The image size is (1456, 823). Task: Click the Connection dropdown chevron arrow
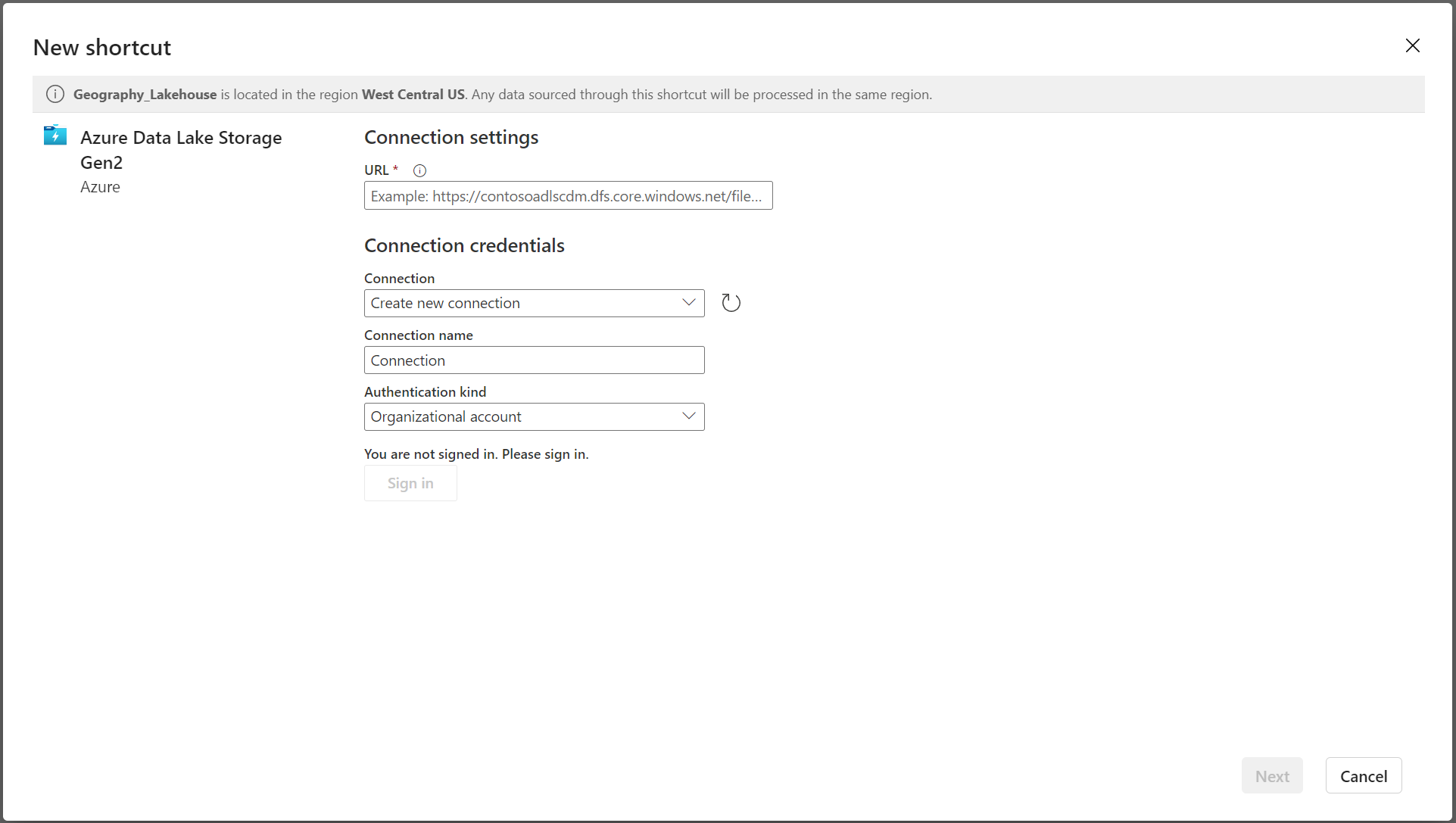pos(688,303)
